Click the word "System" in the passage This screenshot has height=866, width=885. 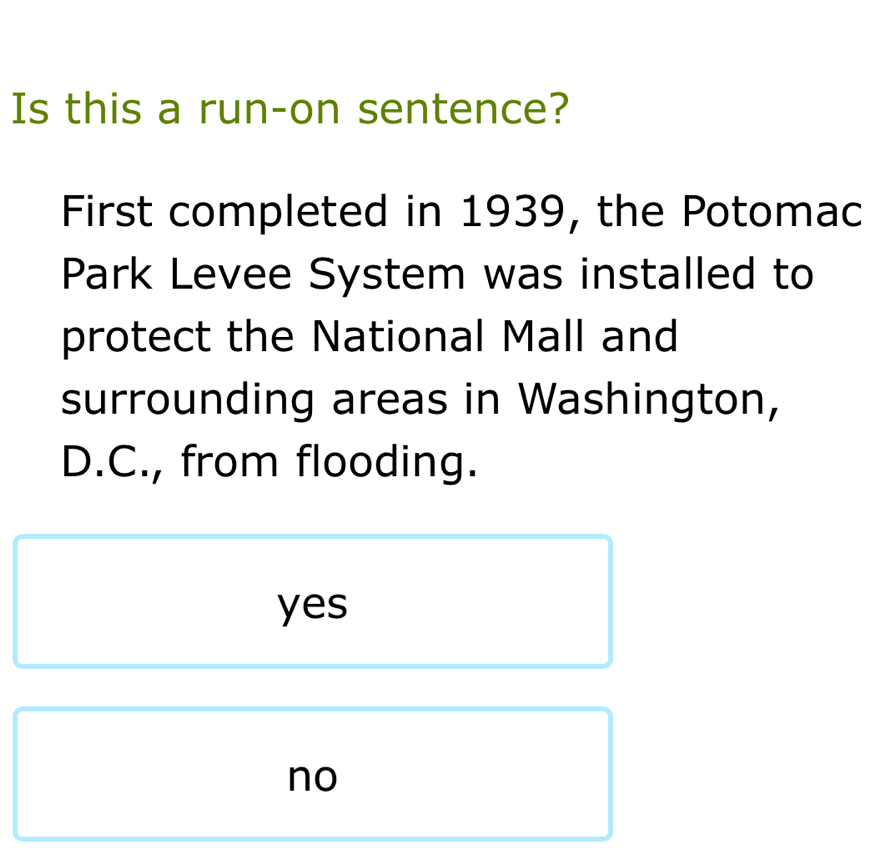387,275
